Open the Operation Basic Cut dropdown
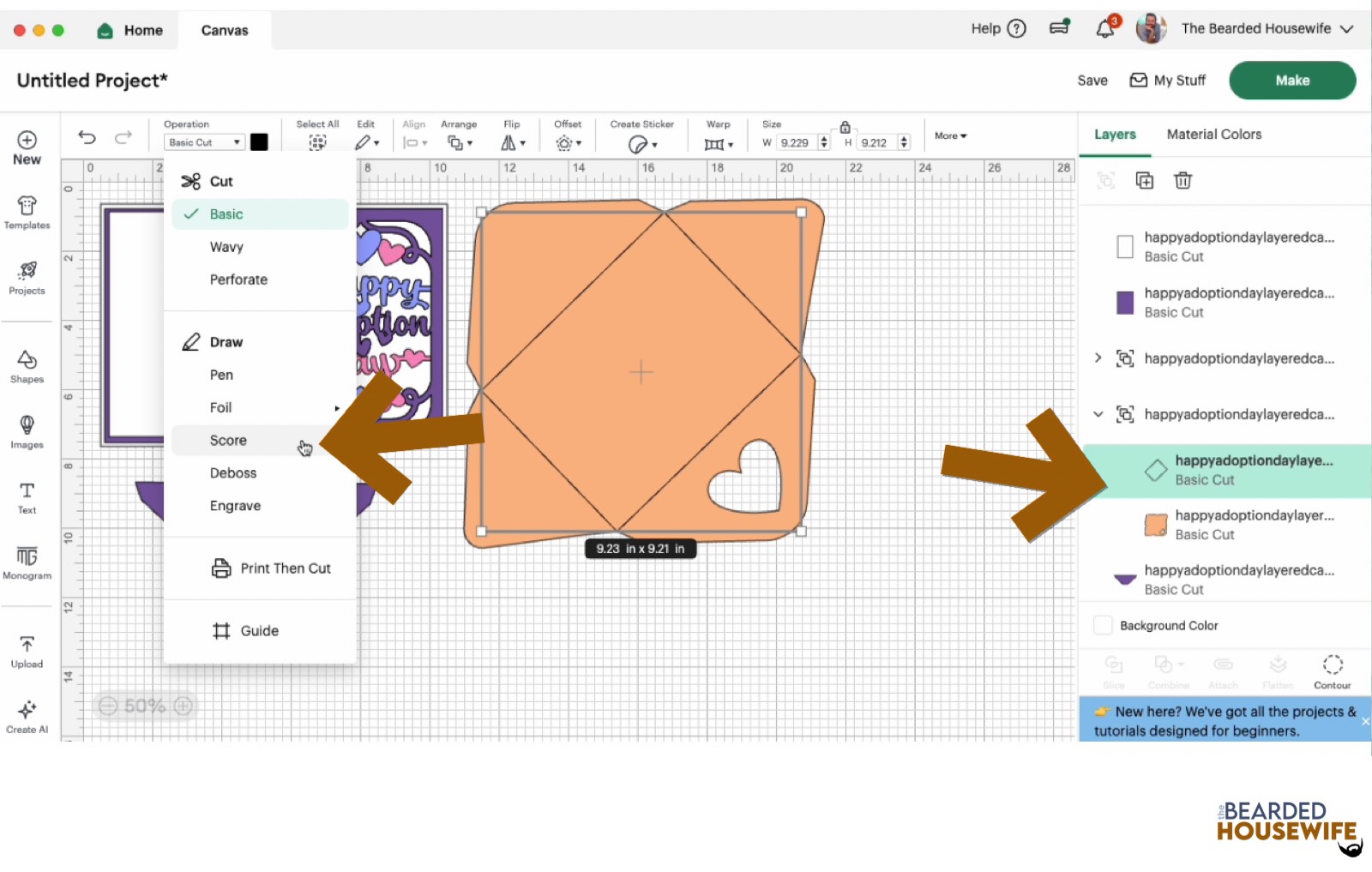The width and height of the screenshot is (1372, 872). click(x=204, y=142)
